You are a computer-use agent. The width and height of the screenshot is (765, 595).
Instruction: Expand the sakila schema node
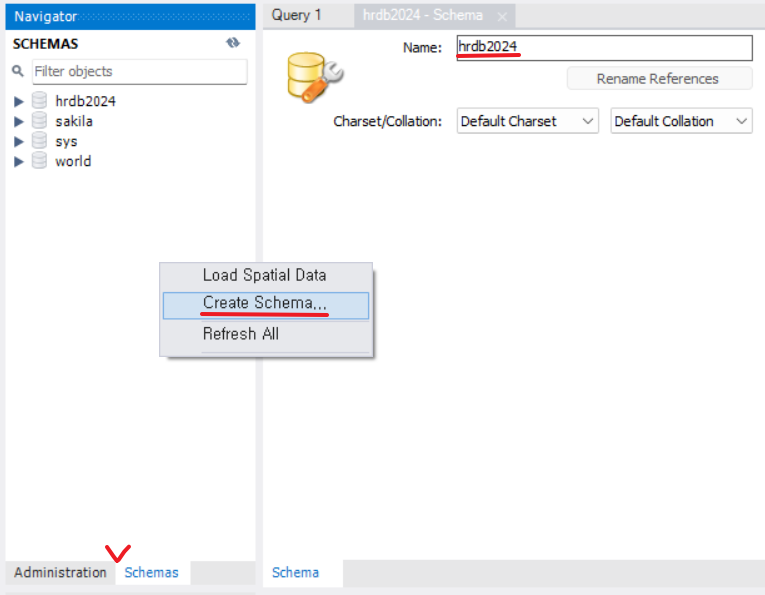[19, 121]
